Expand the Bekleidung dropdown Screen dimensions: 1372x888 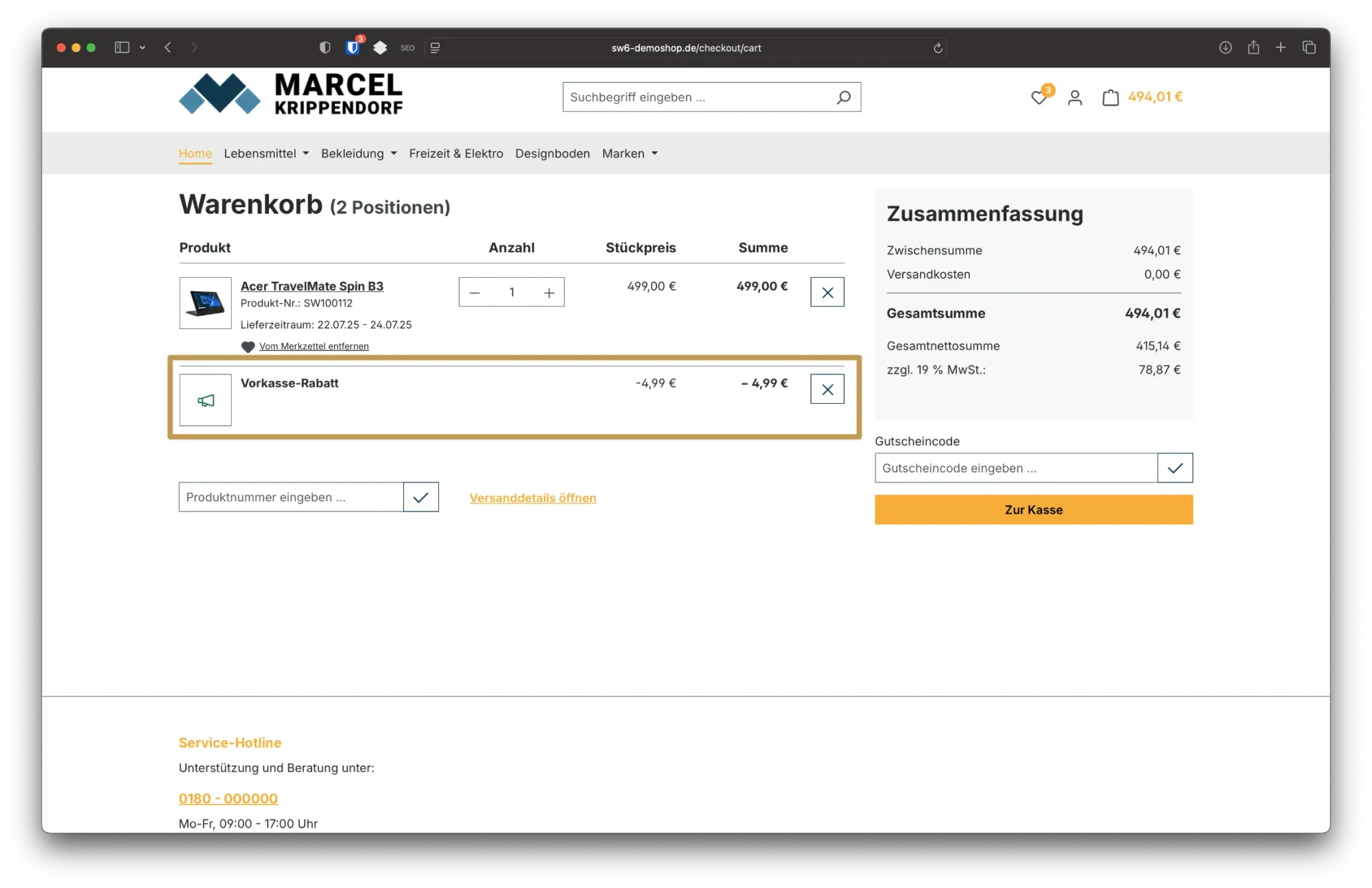pos(358,153)
